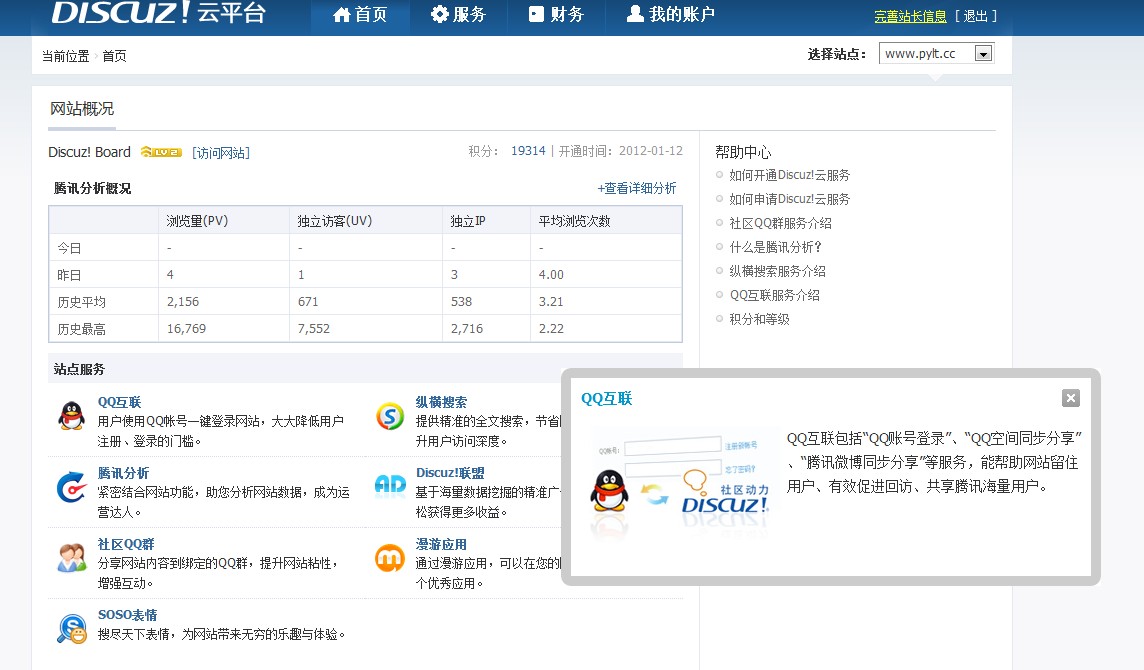
Task: Open help article 积分和等级
Action: 760,320
